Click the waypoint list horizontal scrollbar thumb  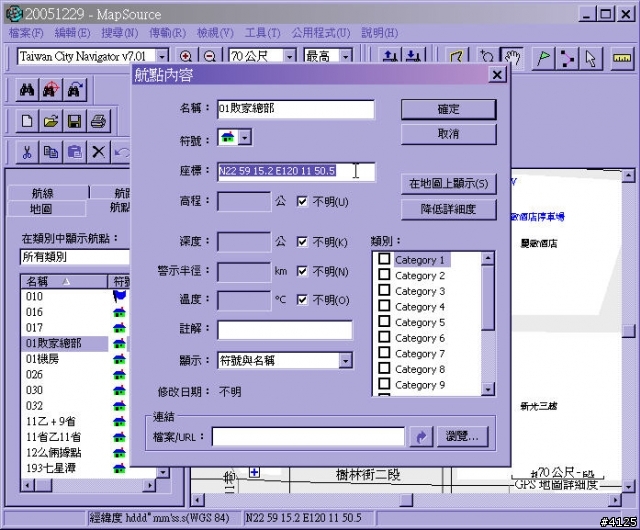point(44,485)
